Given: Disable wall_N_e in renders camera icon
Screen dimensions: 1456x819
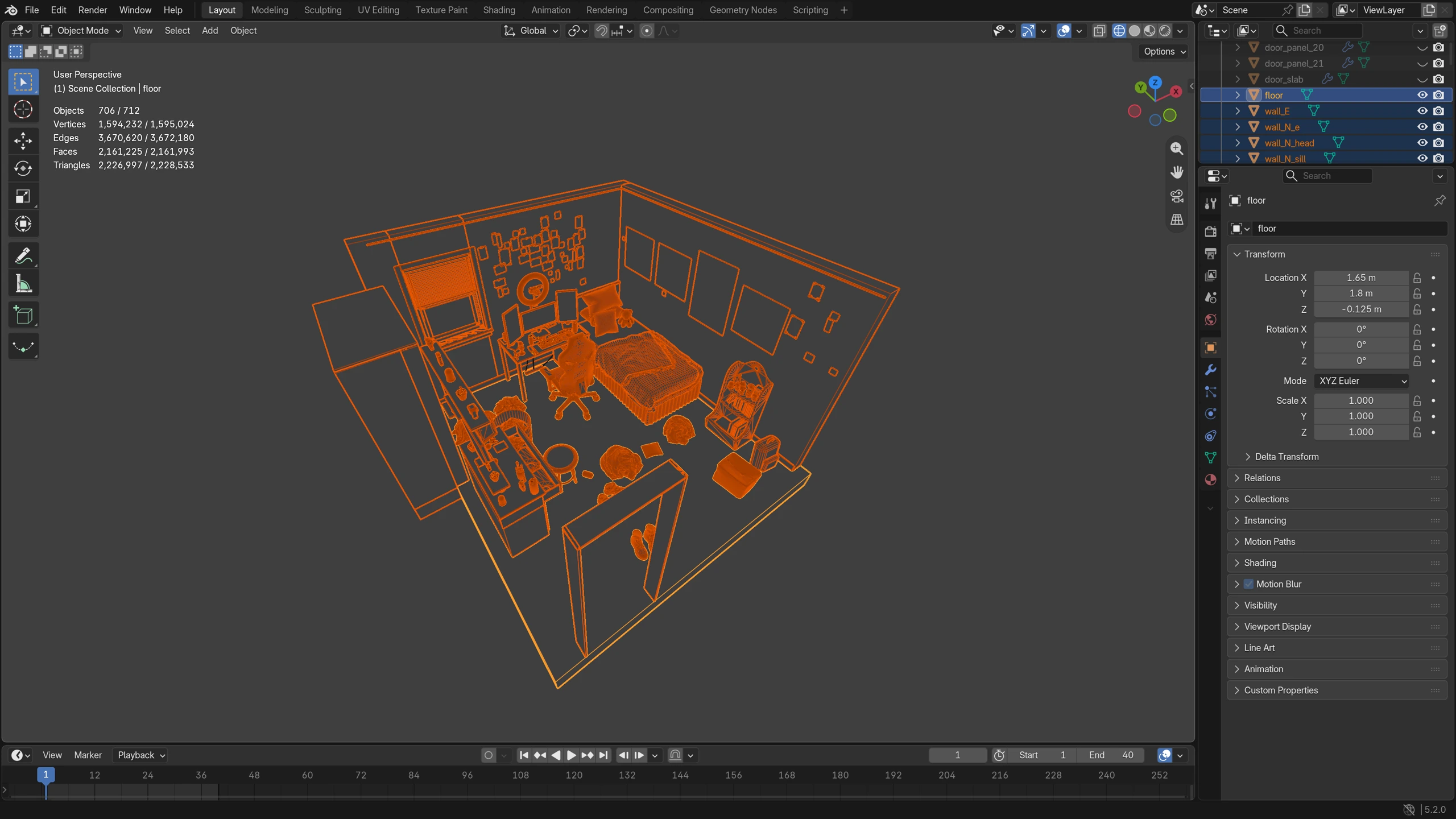Looking at the screenshot, I should (1438, 127).
